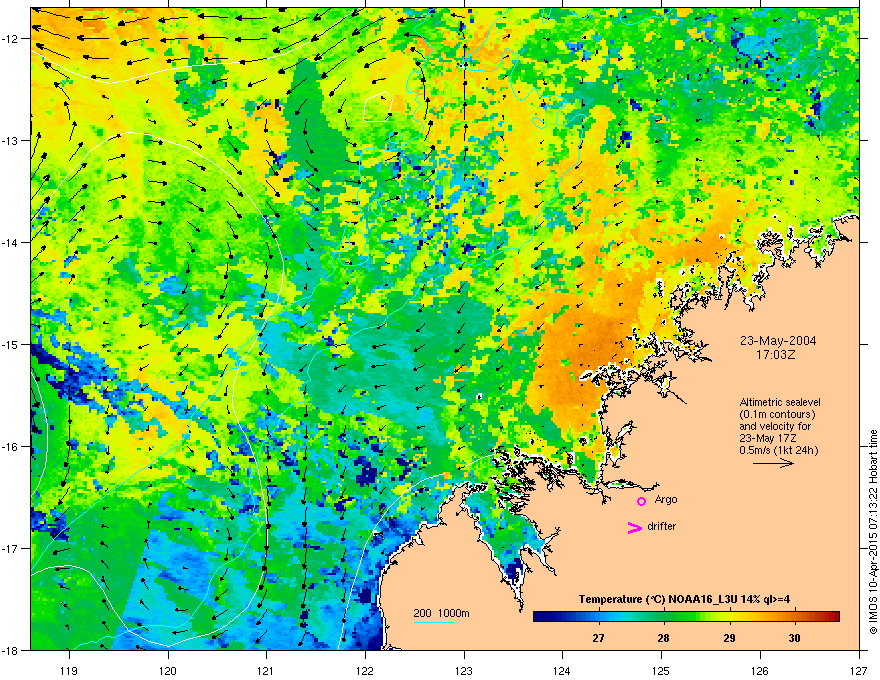Click the latitude axis label -13
This screenshot has height=680, width=880.
point(11,140)
